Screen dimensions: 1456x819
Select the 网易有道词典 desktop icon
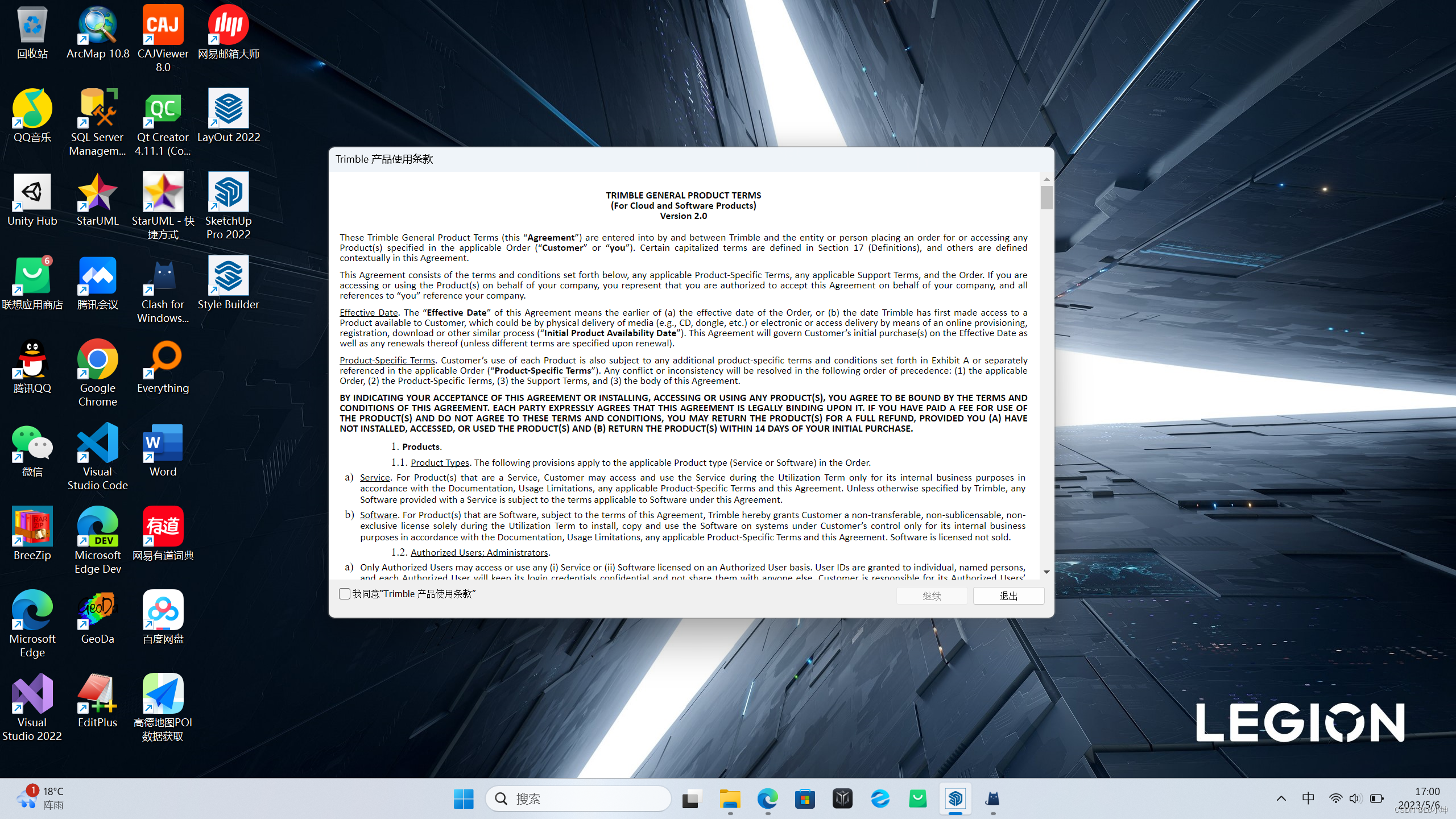(x=163, y=534)
